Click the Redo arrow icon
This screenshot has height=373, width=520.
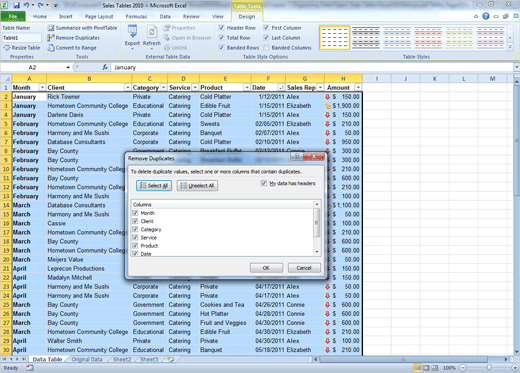(40, 5)
